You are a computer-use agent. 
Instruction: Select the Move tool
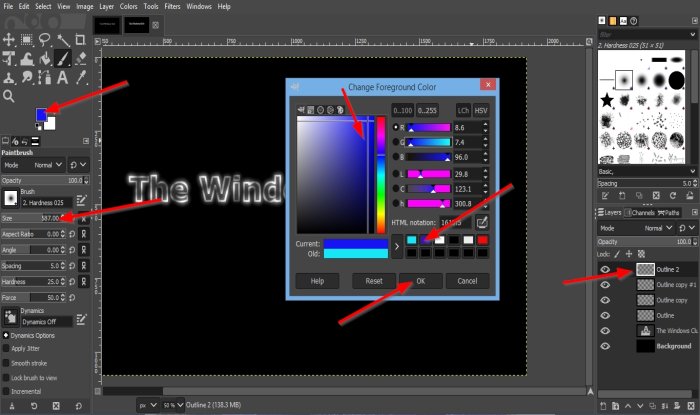8,40
